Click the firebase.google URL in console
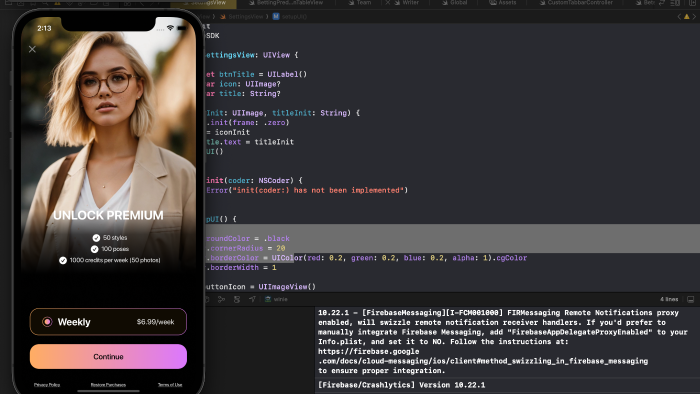The height and width of the screenshot is (394, 700). tap(483, 356)
